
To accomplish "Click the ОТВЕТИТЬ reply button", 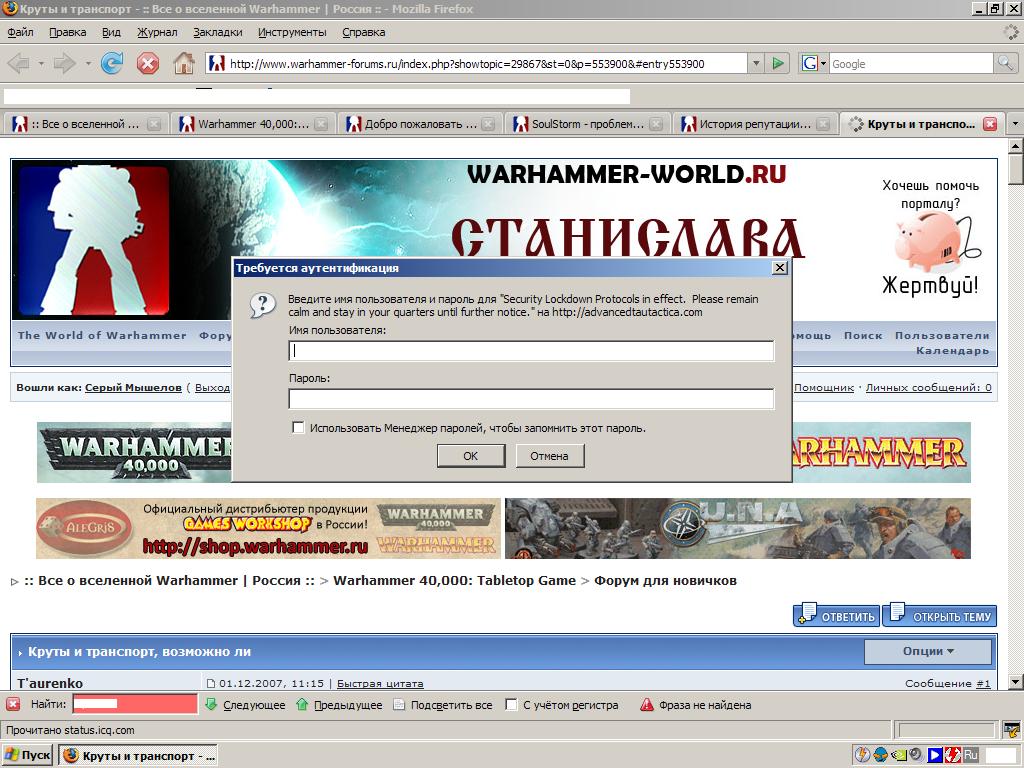I will (837, 615).
